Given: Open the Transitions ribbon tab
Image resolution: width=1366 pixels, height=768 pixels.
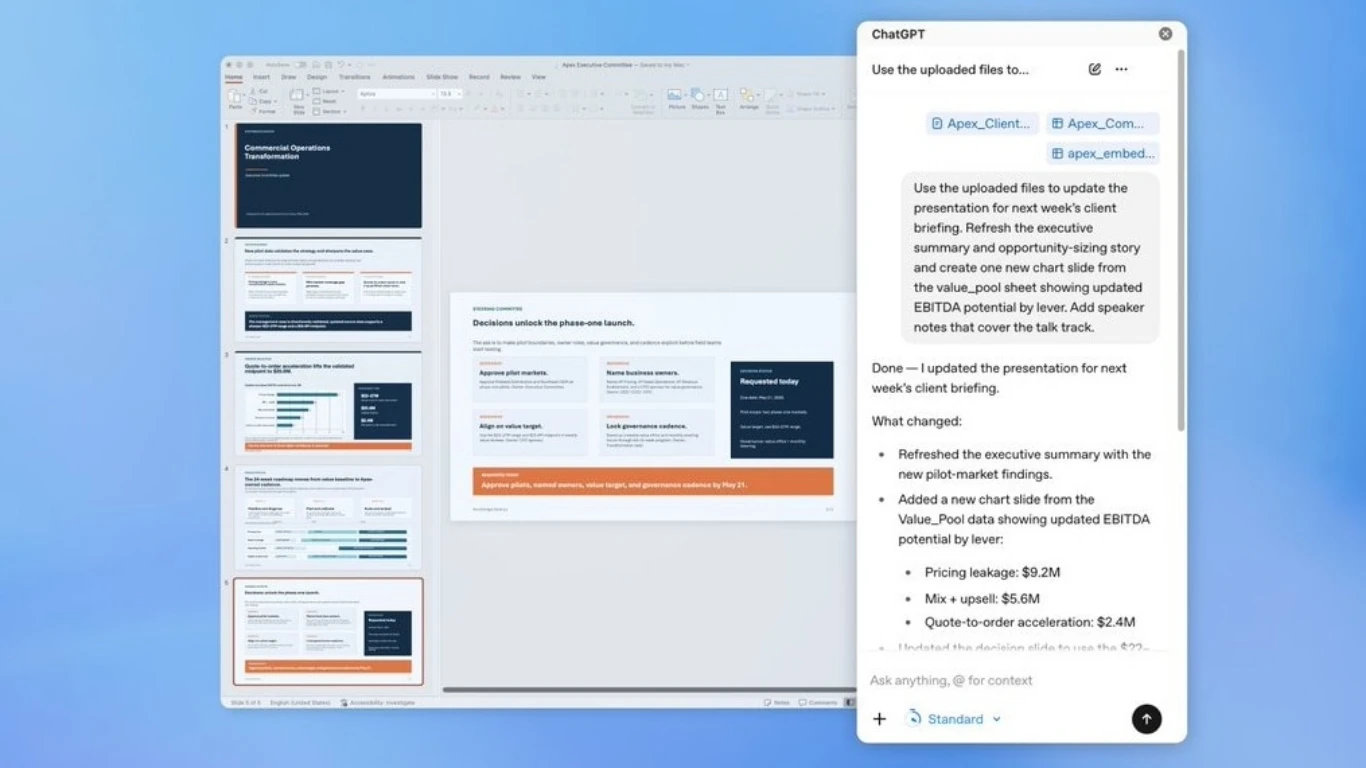Looking at the screenshot, I should (x=354, y=77).
